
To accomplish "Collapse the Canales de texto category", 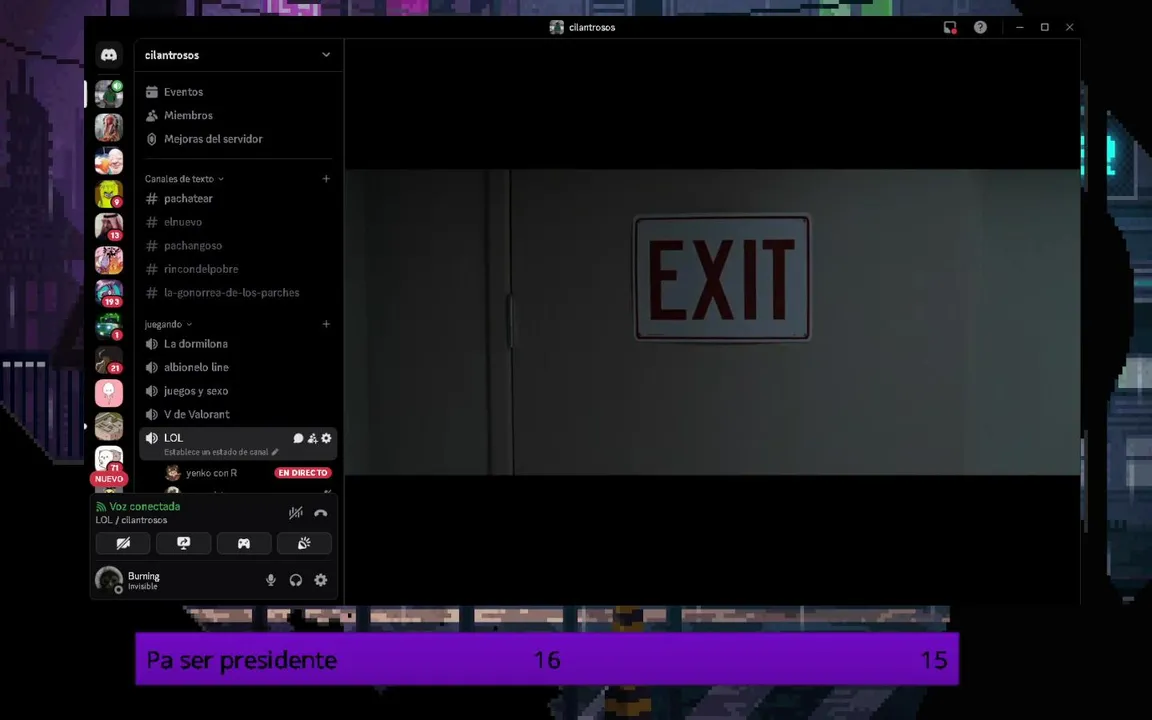I will [x=184, y=179].
